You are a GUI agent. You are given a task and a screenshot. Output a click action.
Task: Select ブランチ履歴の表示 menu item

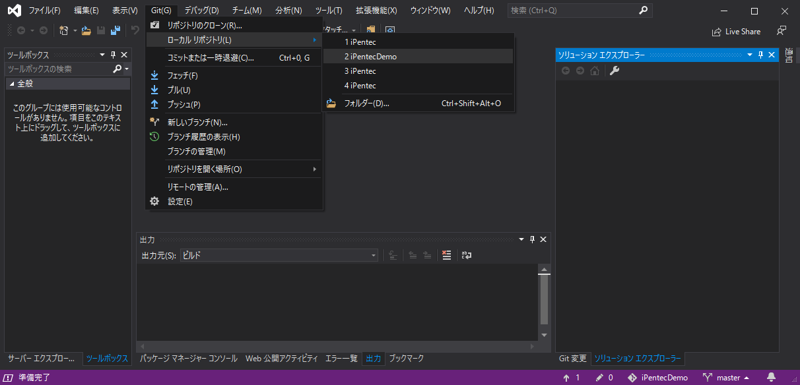coord(234,137)
